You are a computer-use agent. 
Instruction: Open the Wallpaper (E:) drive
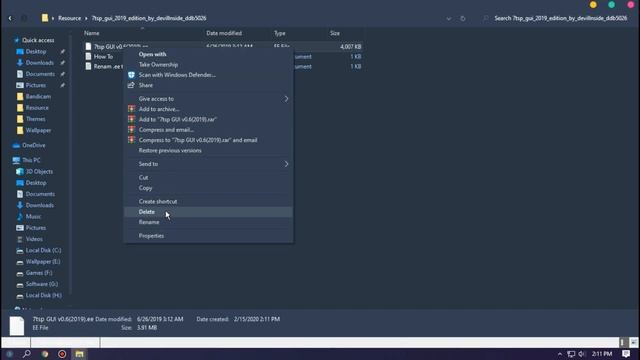43,262
